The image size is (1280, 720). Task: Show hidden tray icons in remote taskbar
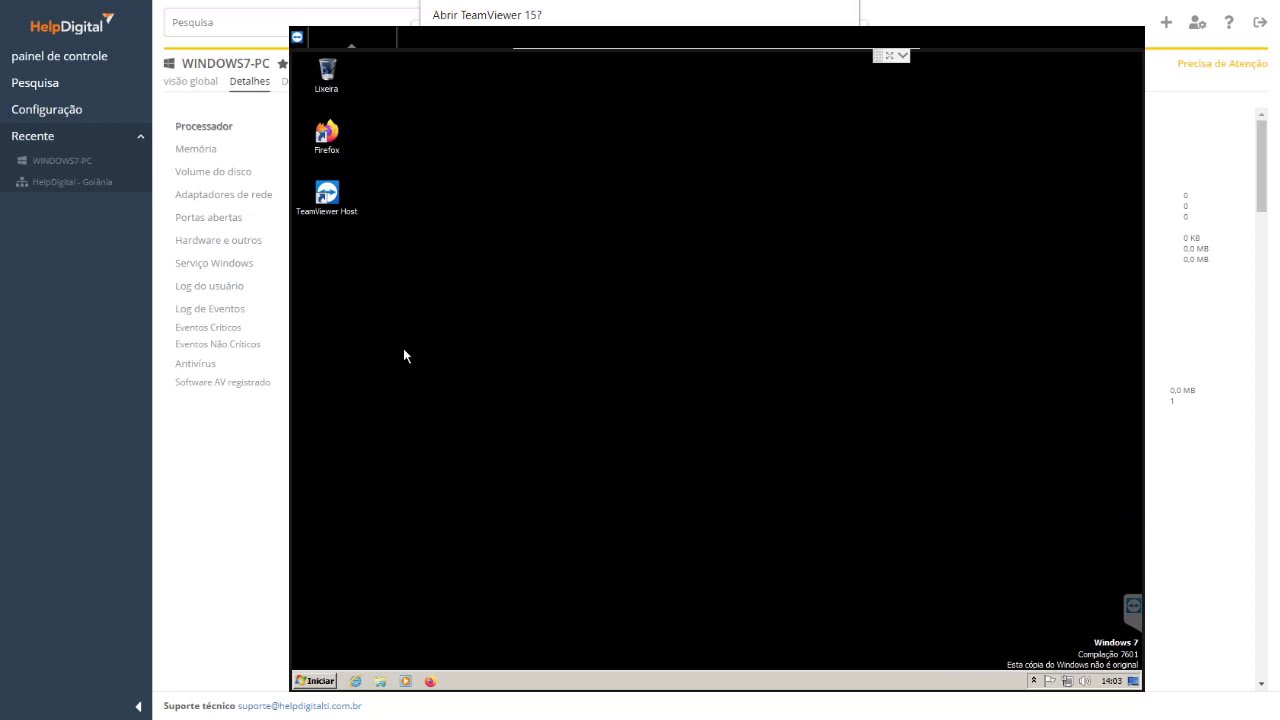pos(1033,681)
